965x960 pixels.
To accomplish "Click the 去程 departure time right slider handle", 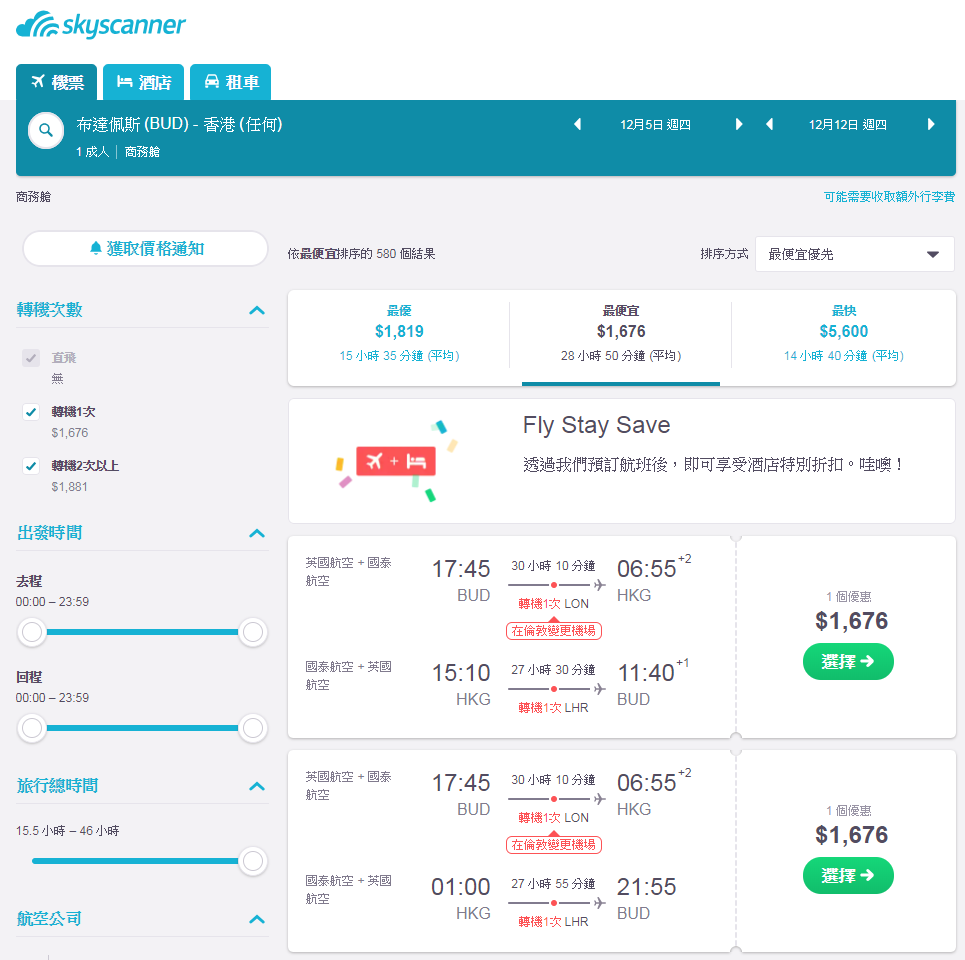I will pos(252,632).
